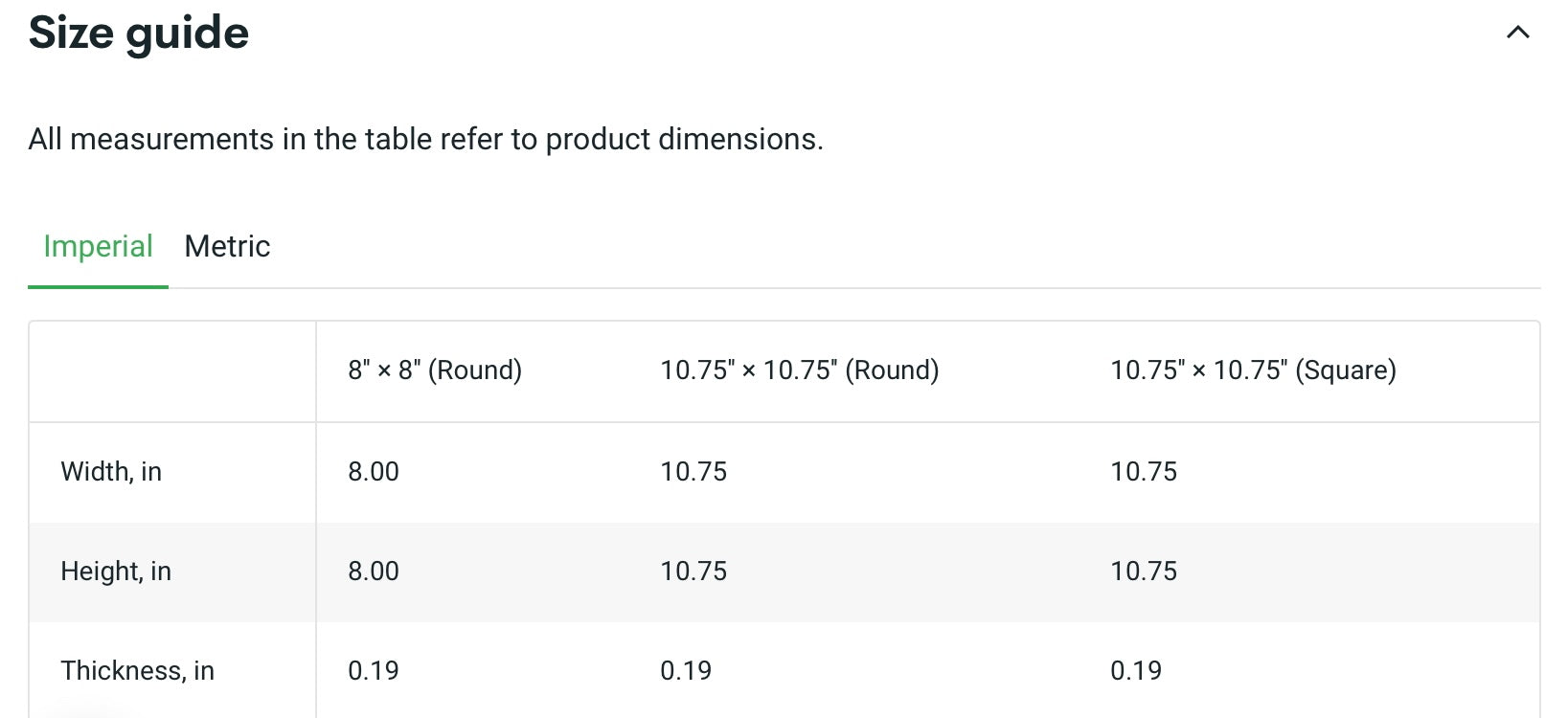Click width value for the Square size
The height and width of the screenshot is (718, 1568).
coord(1144,472)
